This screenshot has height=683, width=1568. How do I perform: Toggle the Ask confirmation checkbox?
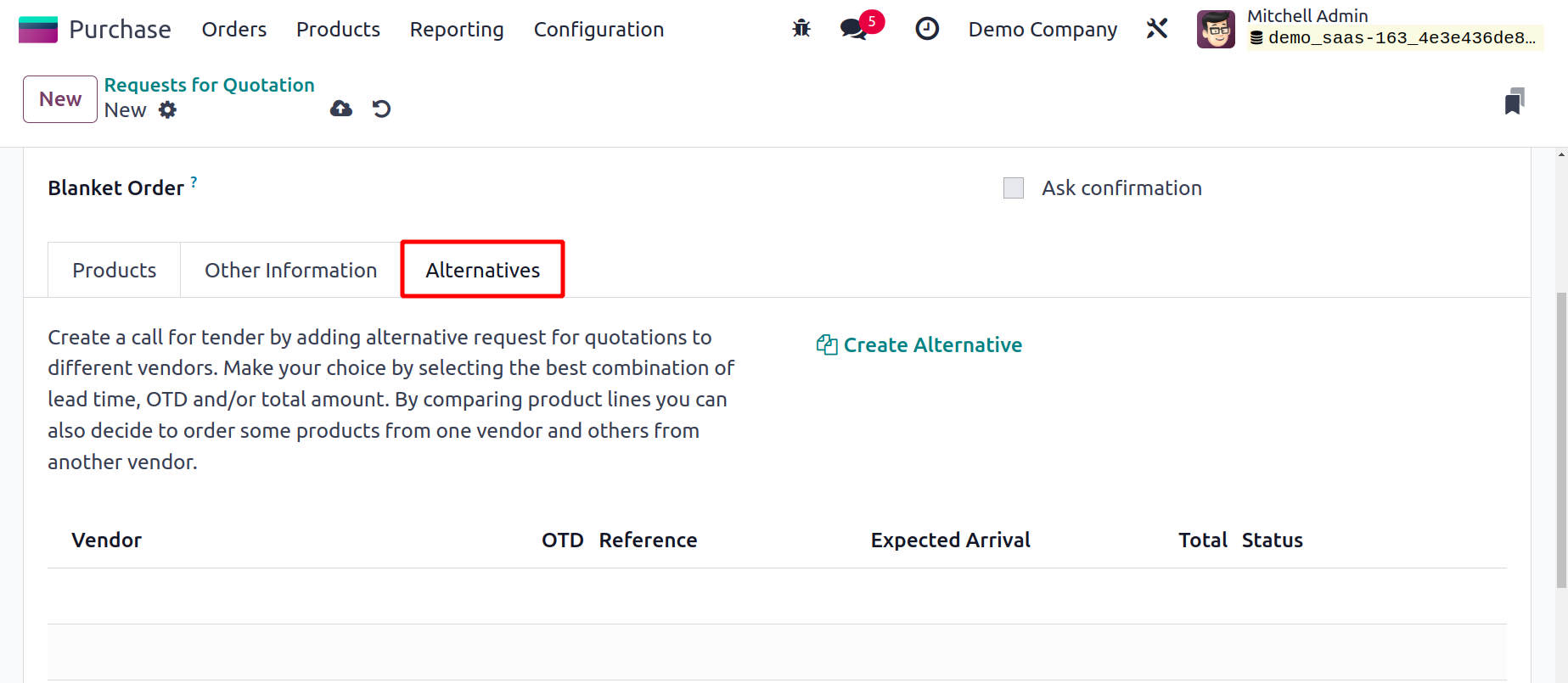[1014, 188]
